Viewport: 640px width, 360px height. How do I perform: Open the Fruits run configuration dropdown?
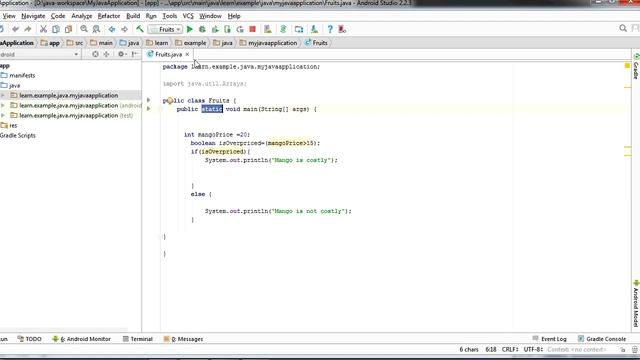pos(166,29)
